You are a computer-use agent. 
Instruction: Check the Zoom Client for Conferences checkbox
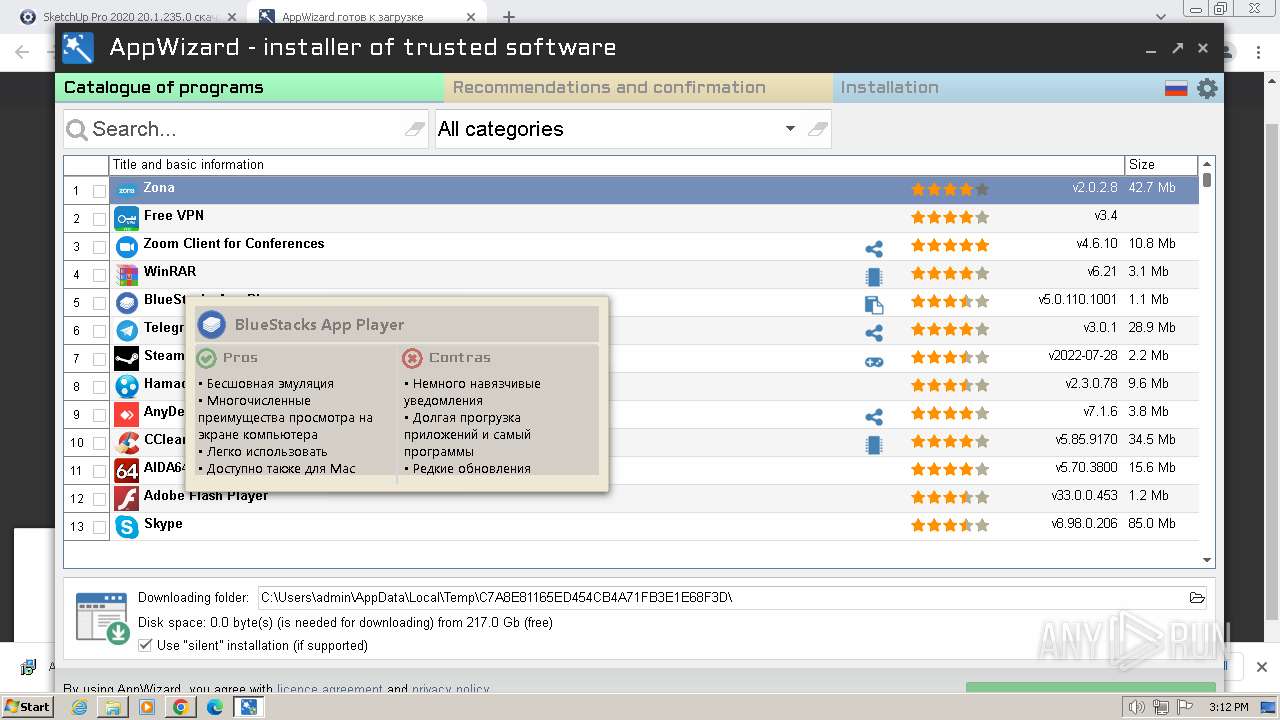pyautogui.click(x=99, y=247)
